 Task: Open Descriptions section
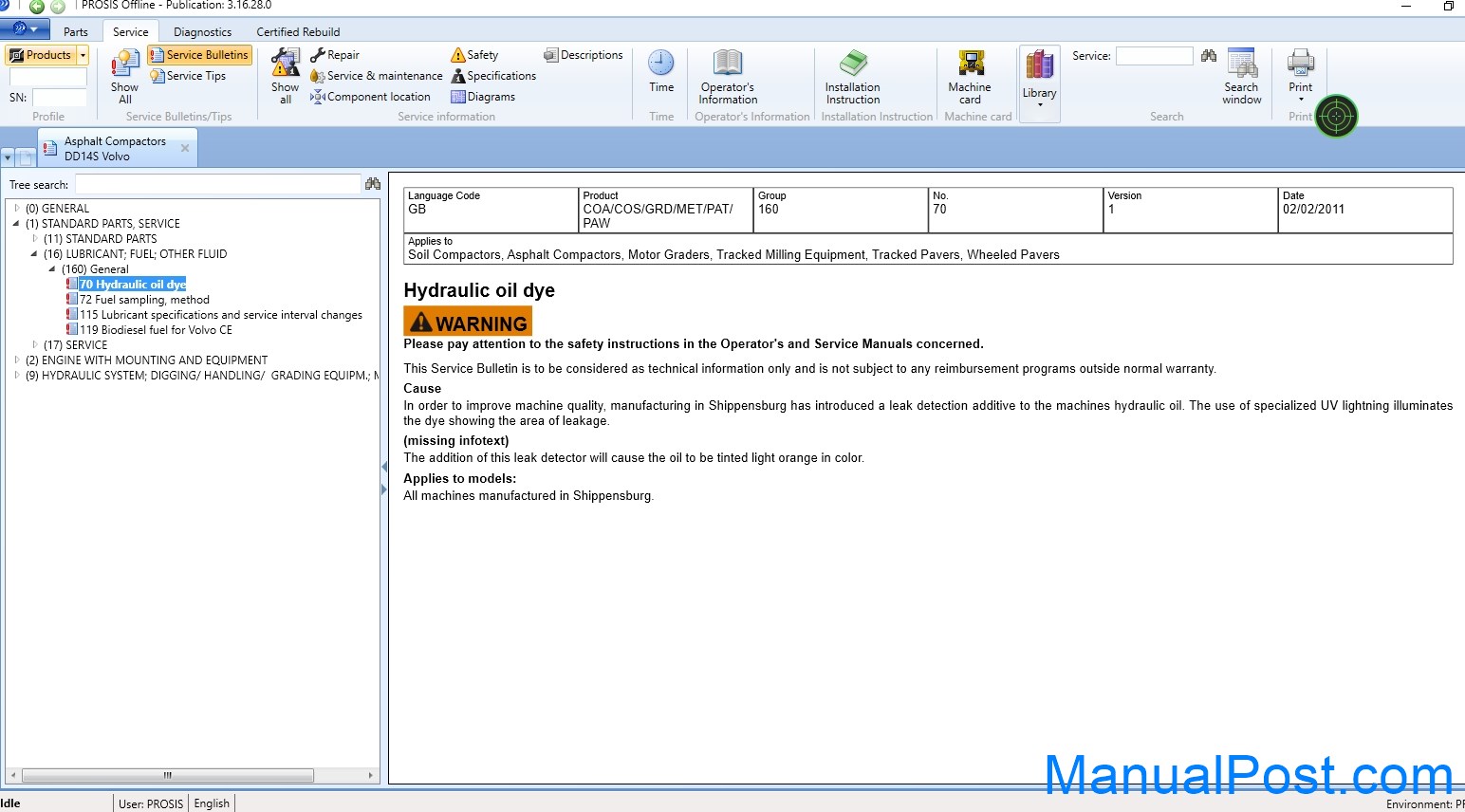[x=584, y=55]
